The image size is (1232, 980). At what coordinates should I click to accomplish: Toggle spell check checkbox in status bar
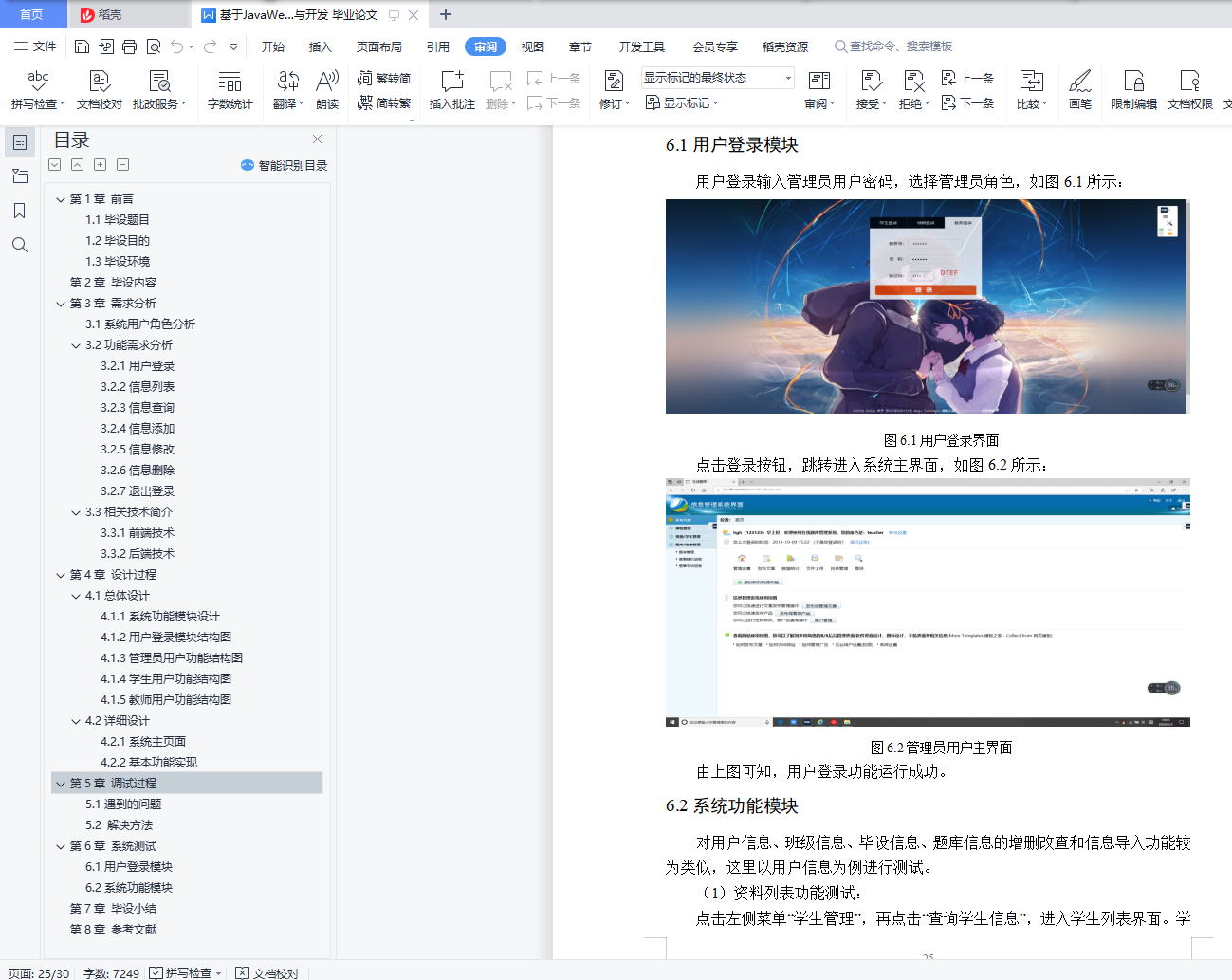[x=156, y=972]
